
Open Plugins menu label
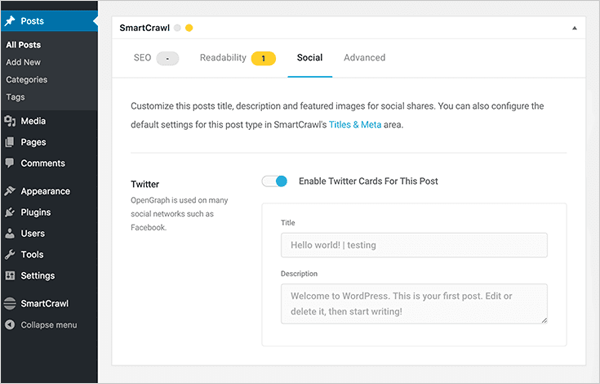(36, 212)
